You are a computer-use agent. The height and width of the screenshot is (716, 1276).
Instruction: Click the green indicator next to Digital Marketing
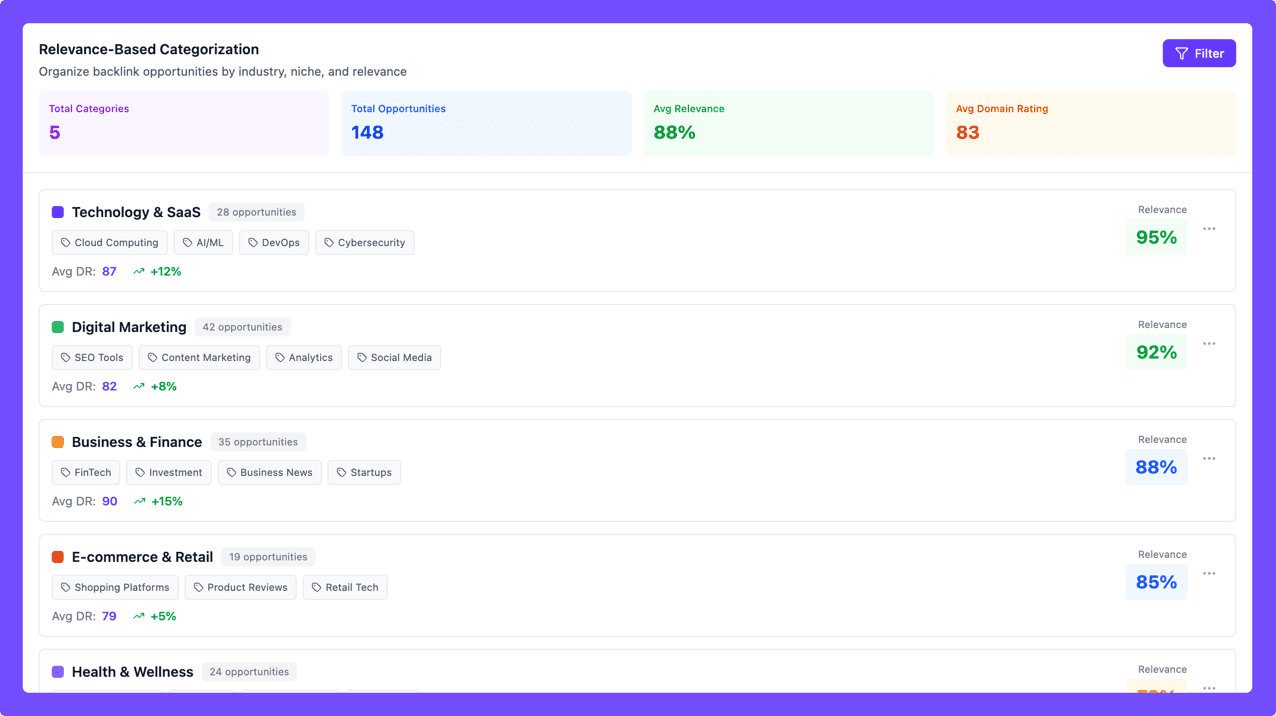pyautogui.click(x=57, y=327)
